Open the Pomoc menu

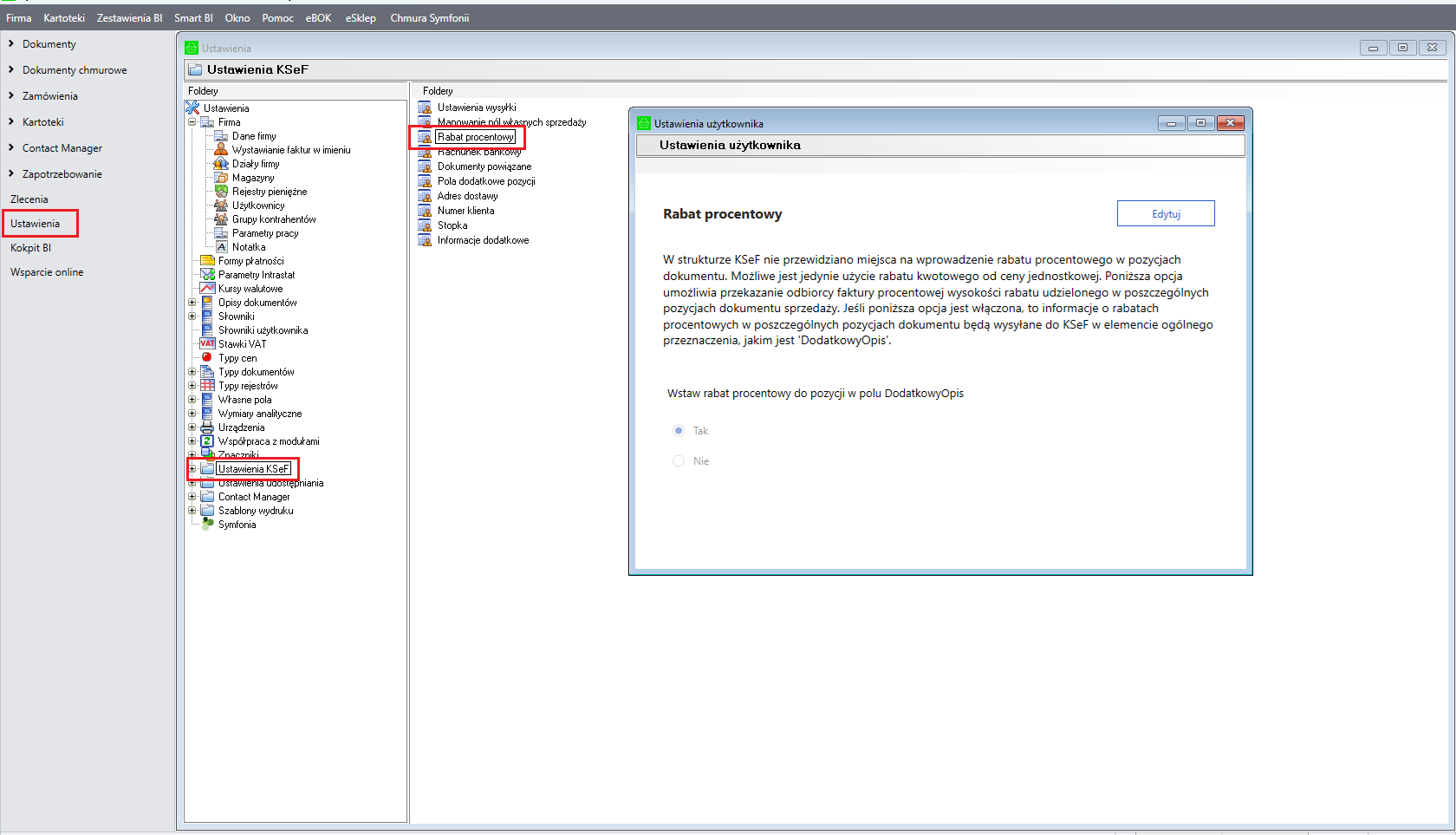coord(277,18)
